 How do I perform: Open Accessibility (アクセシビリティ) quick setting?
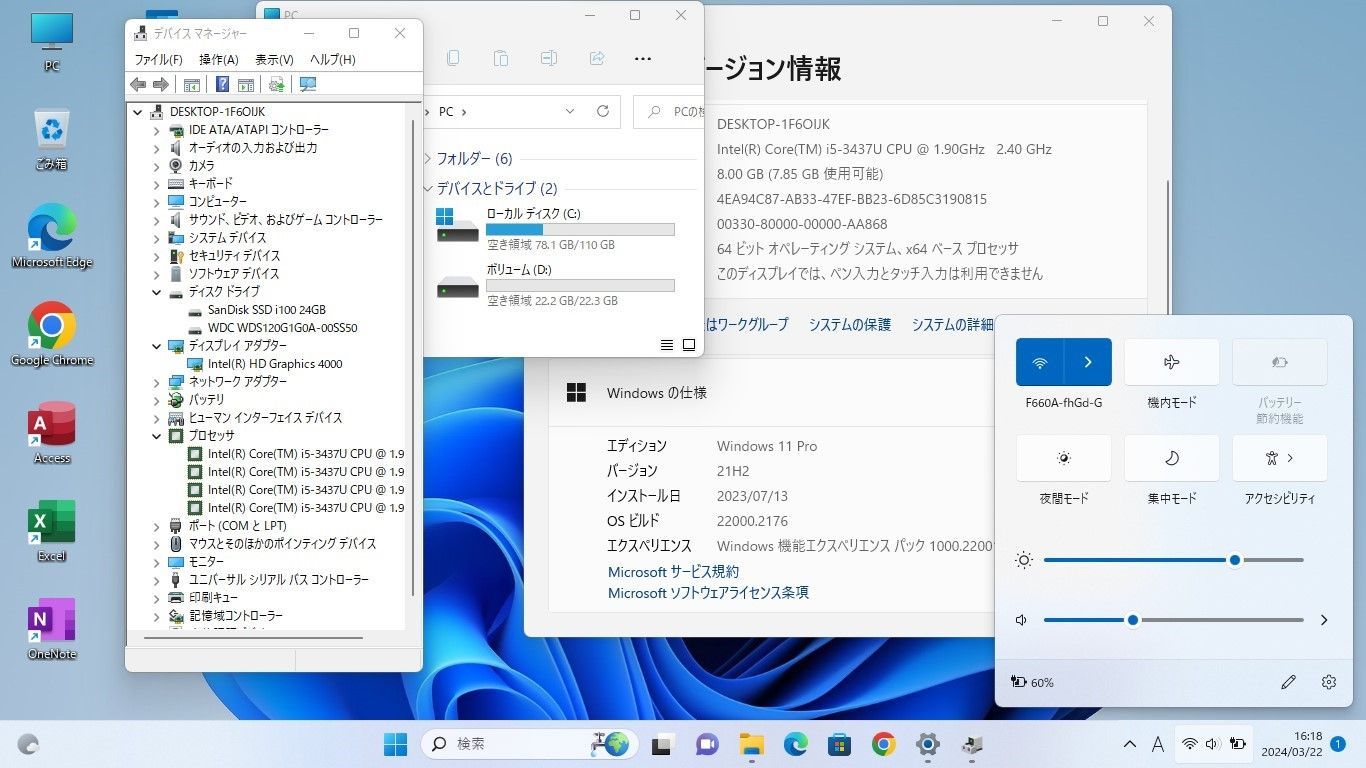(x=1280, y=458)
